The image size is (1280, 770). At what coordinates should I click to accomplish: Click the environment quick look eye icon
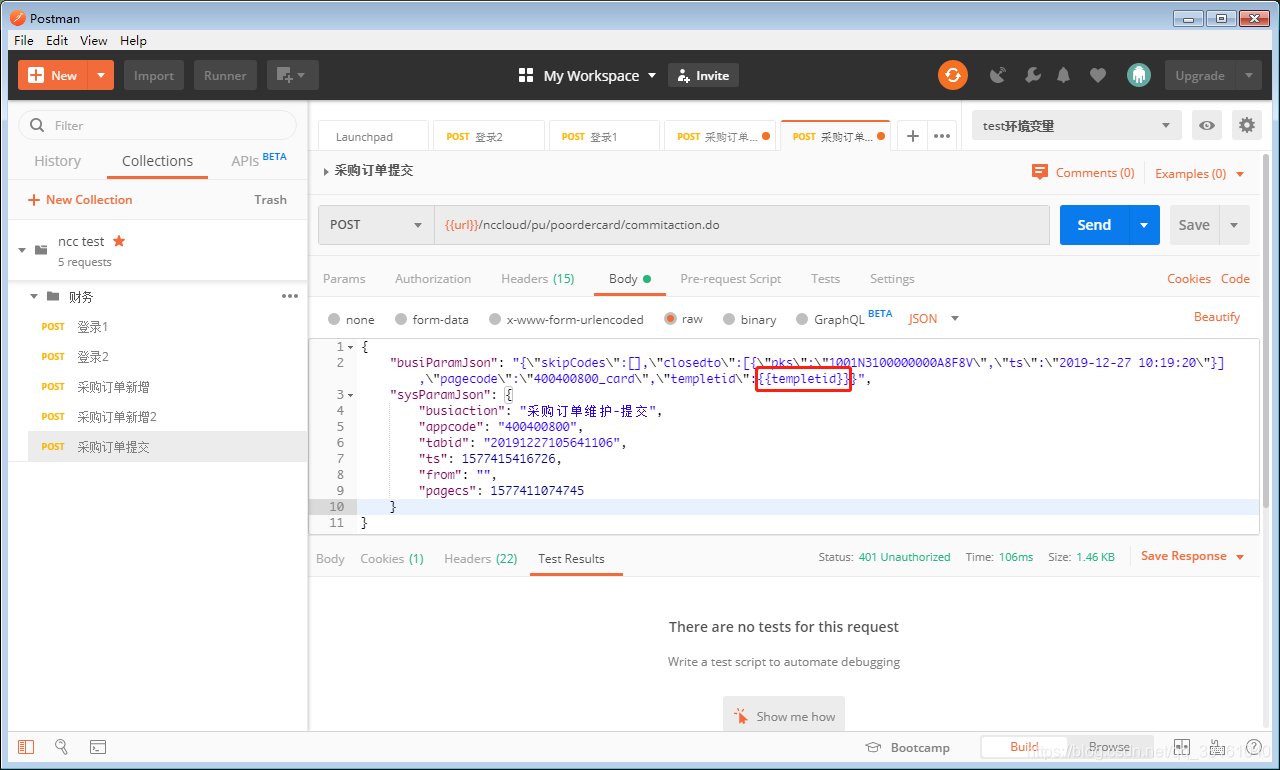tap(1207, 125)
